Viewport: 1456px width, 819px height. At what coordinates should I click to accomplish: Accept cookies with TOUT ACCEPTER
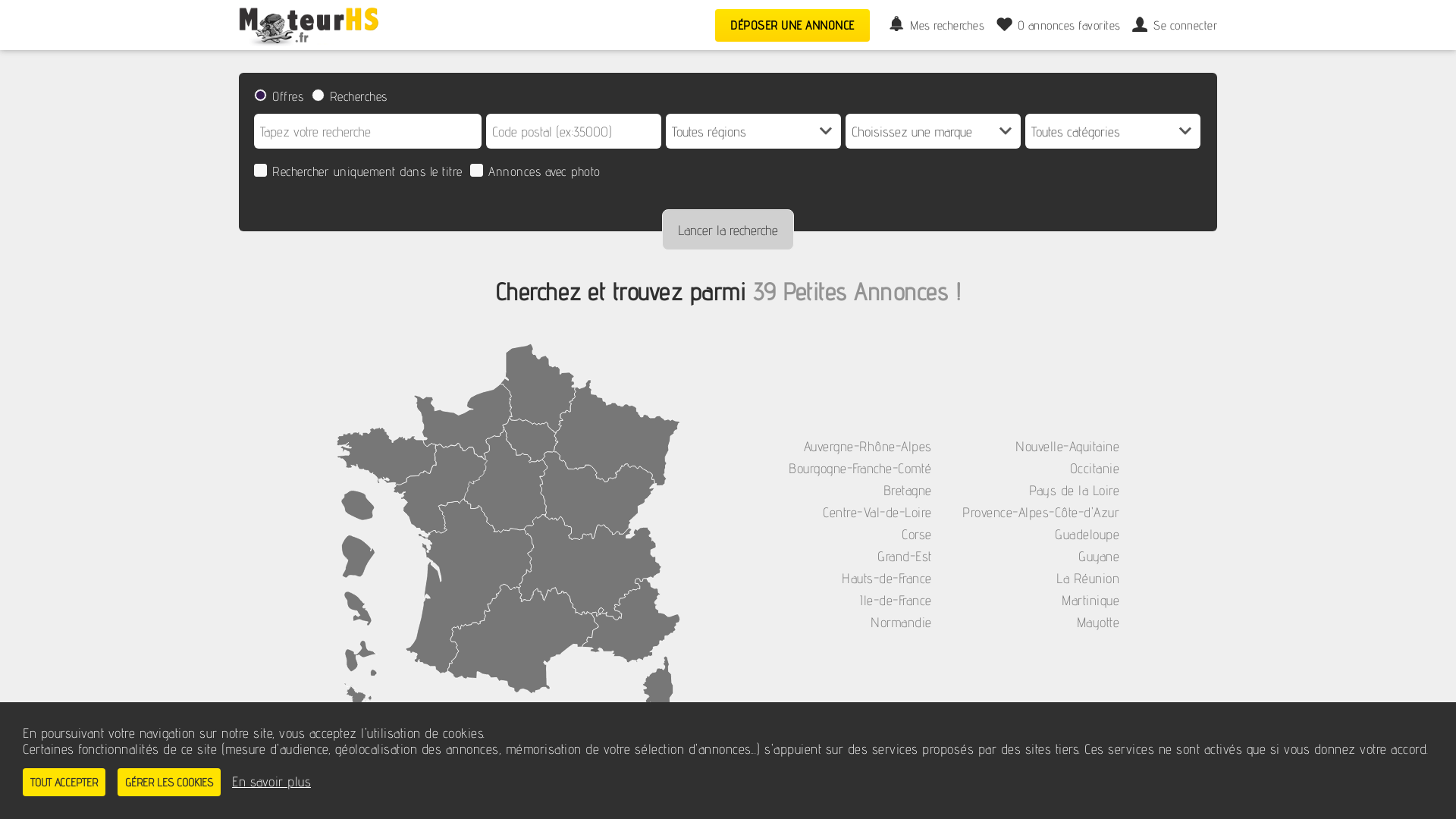tap(64, 782)
